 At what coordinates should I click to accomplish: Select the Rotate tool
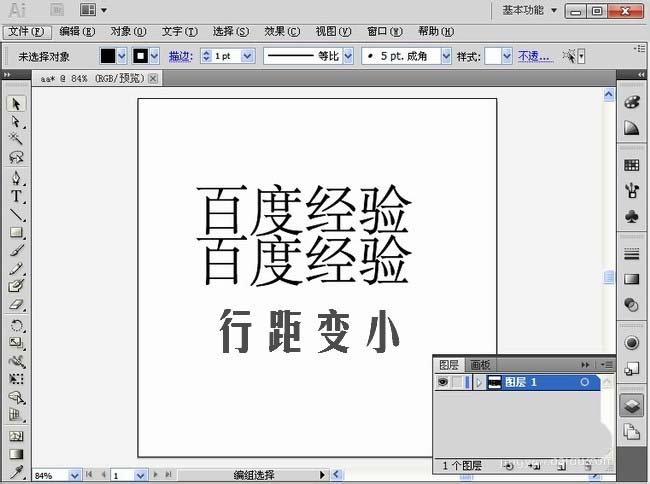16,325
